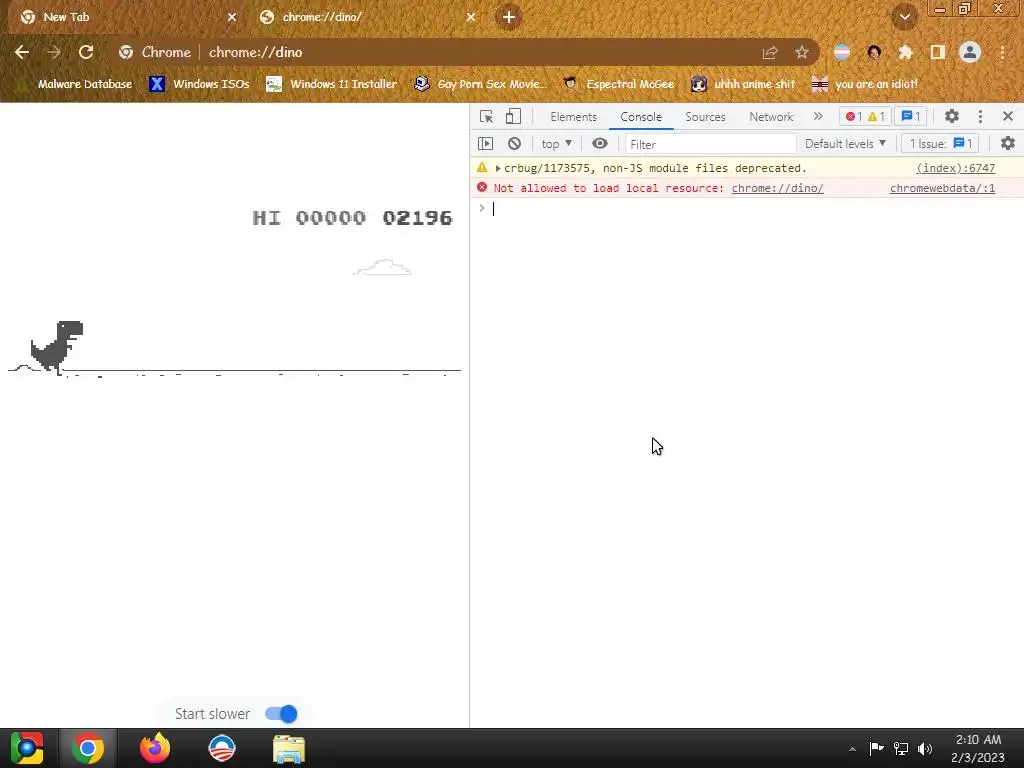Open the Default levels dropdown

point(845,144)
